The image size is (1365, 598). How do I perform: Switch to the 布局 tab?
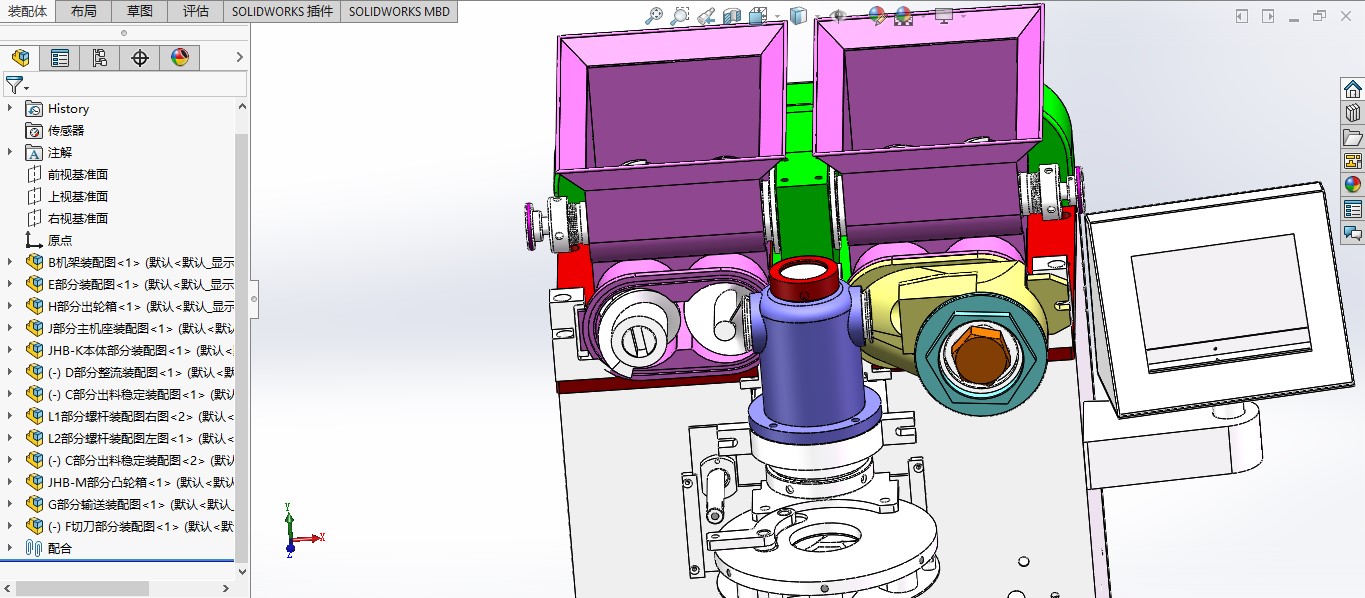(x=84, y=11)
